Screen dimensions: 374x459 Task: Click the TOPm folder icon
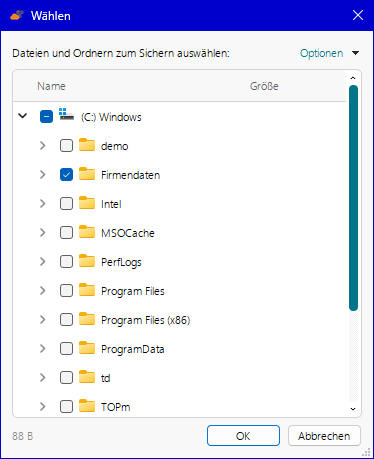click(87, 406)
